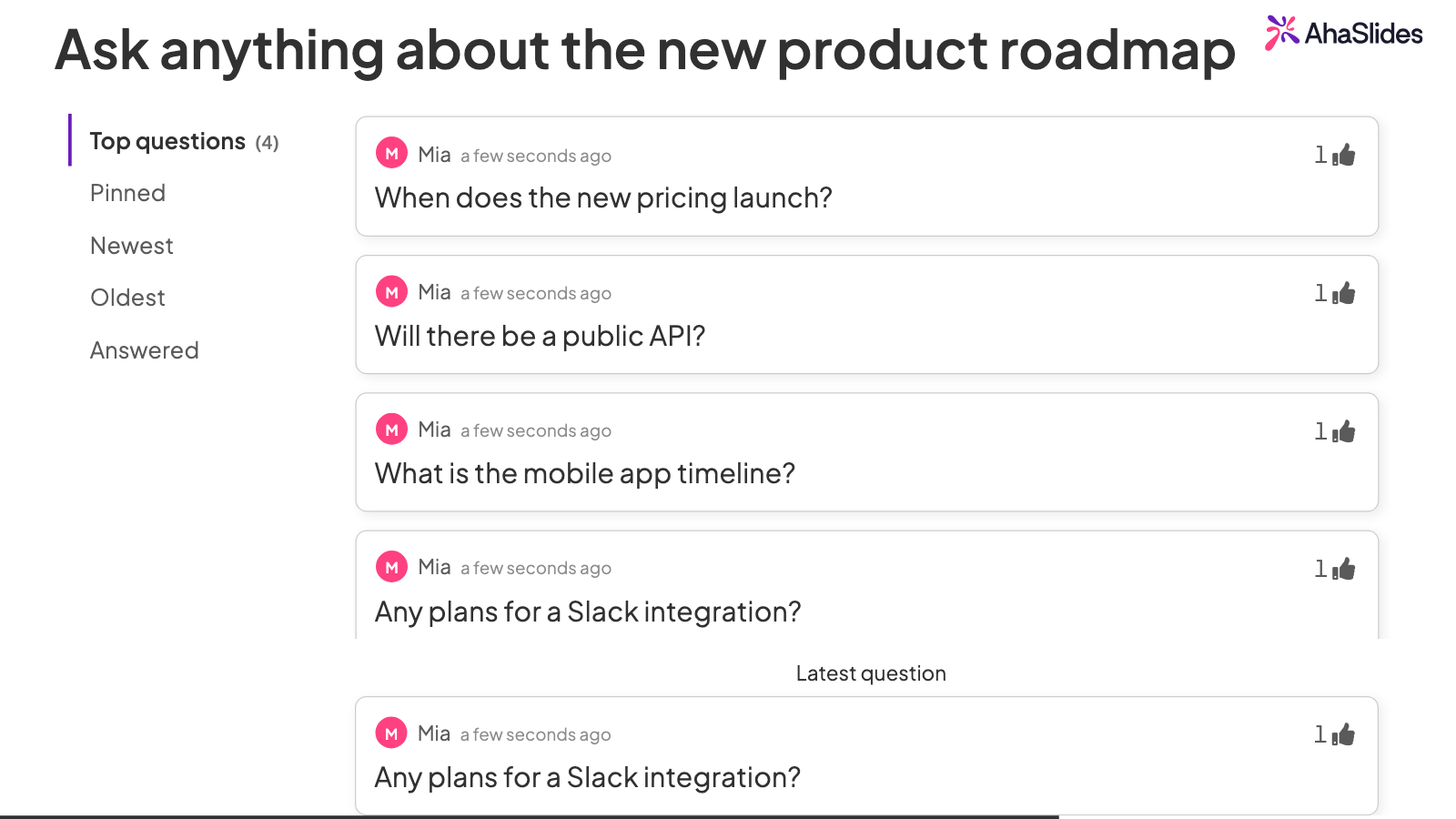
Task: Click Mia's avatar on the latest question
Action: [x=391, y=733]
